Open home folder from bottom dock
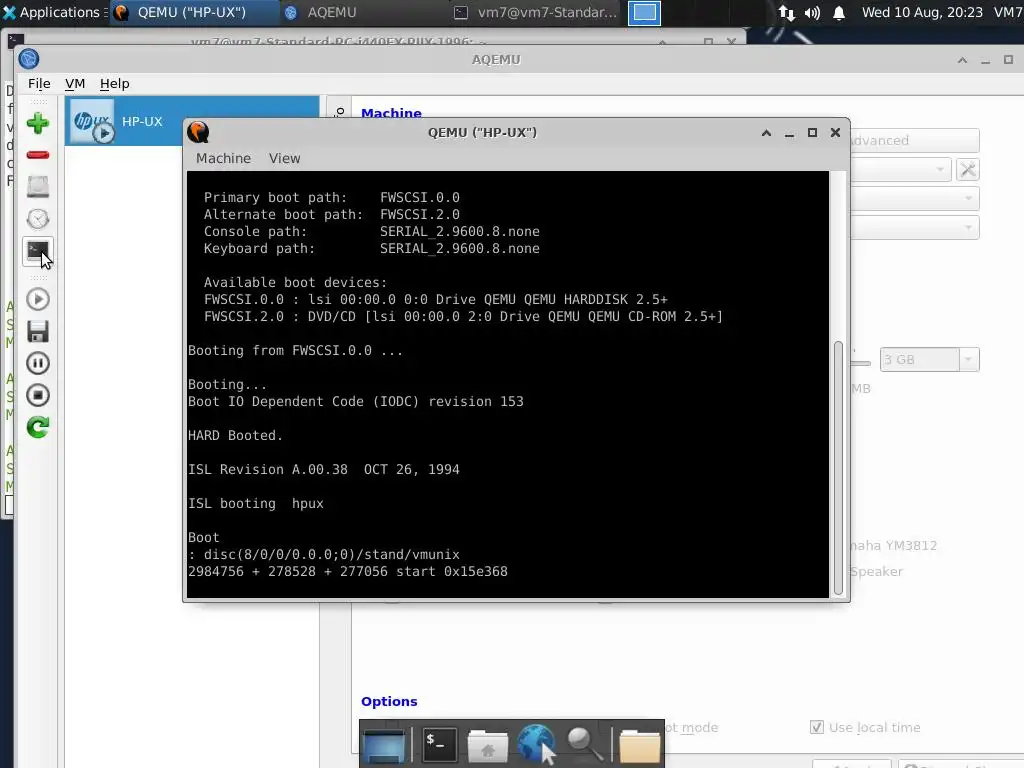 pos(487,744)
